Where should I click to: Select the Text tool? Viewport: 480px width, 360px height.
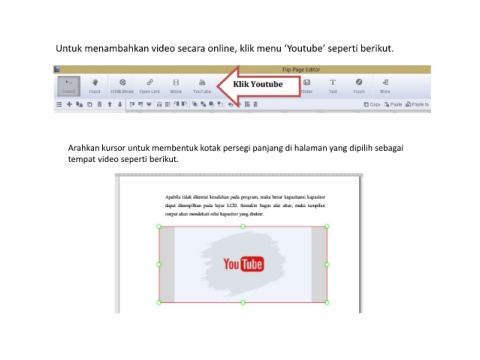coord(333,86)
